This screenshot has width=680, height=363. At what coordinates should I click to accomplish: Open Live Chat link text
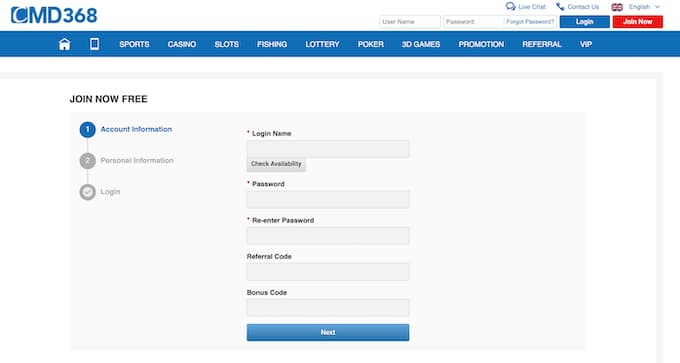coord(532,7)
